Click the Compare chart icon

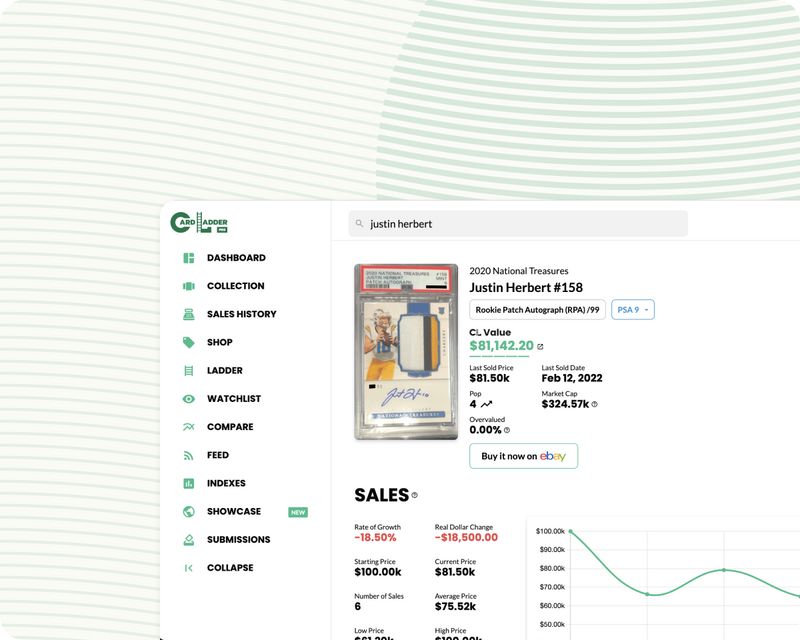[189, 427]
